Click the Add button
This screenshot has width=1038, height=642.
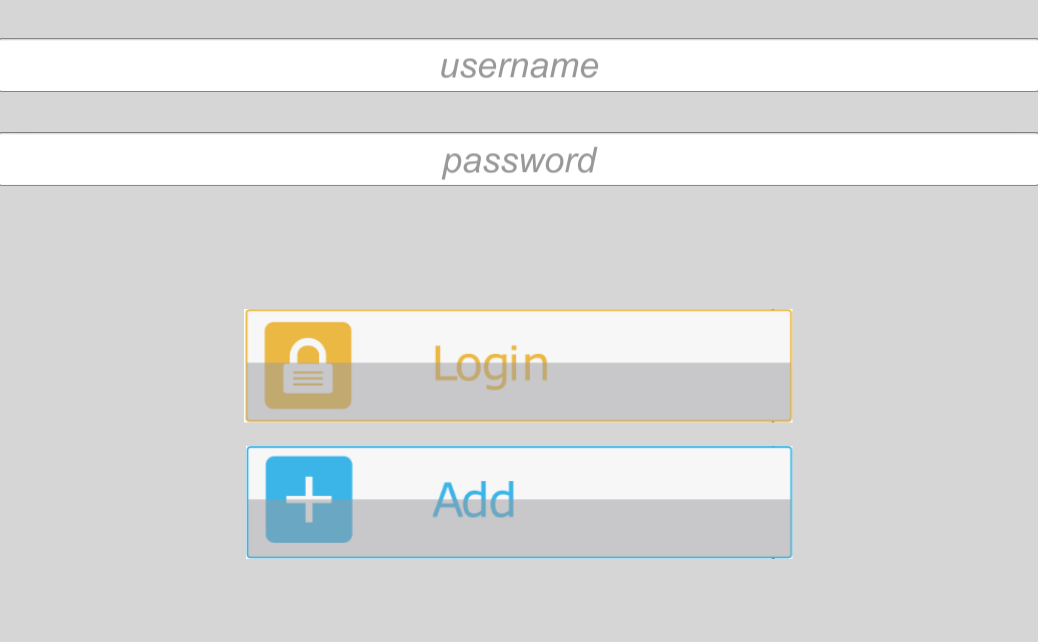519,502
